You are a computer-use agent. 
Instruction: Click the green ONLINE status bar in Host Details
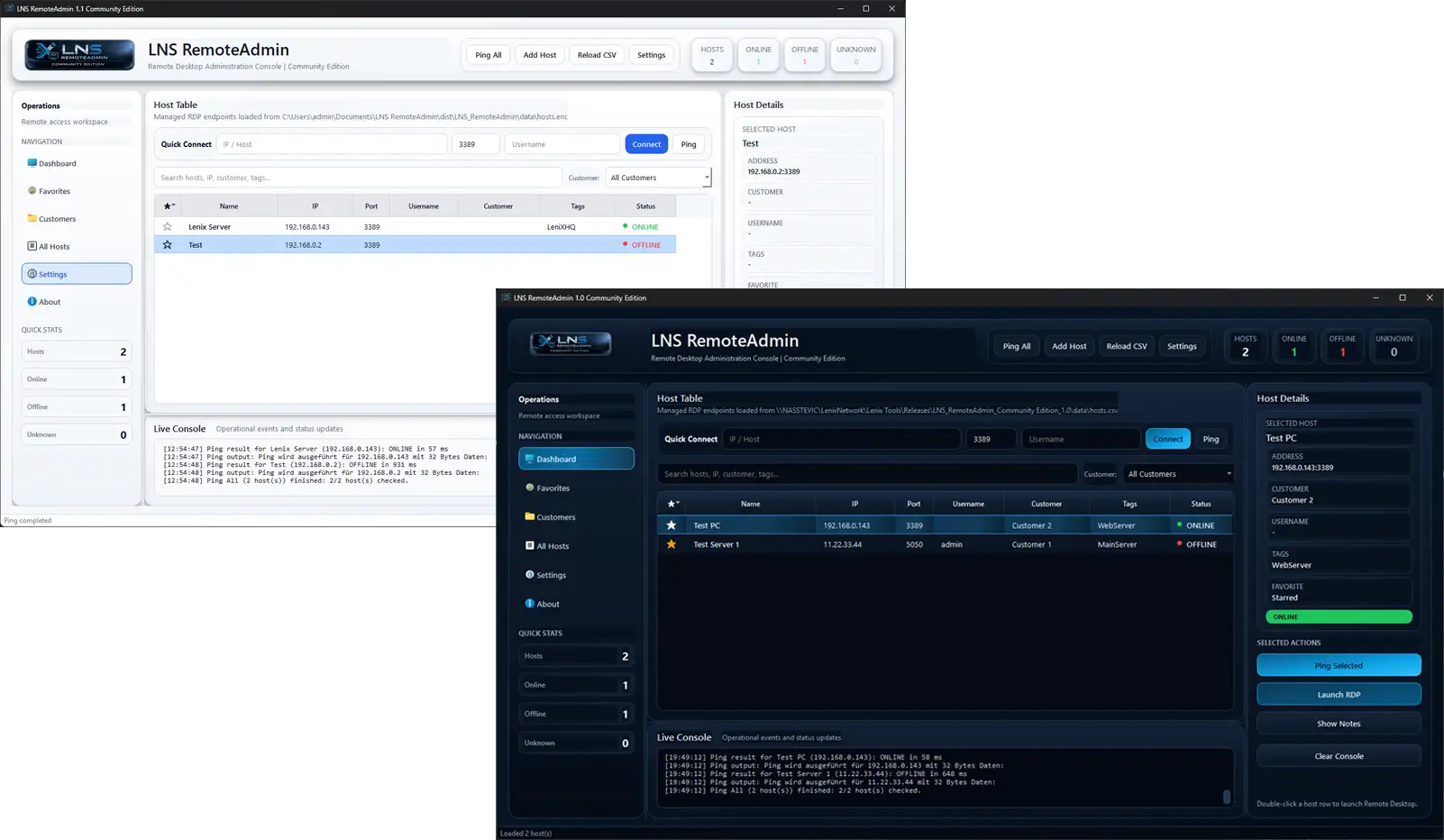[x=1339, y=617]
